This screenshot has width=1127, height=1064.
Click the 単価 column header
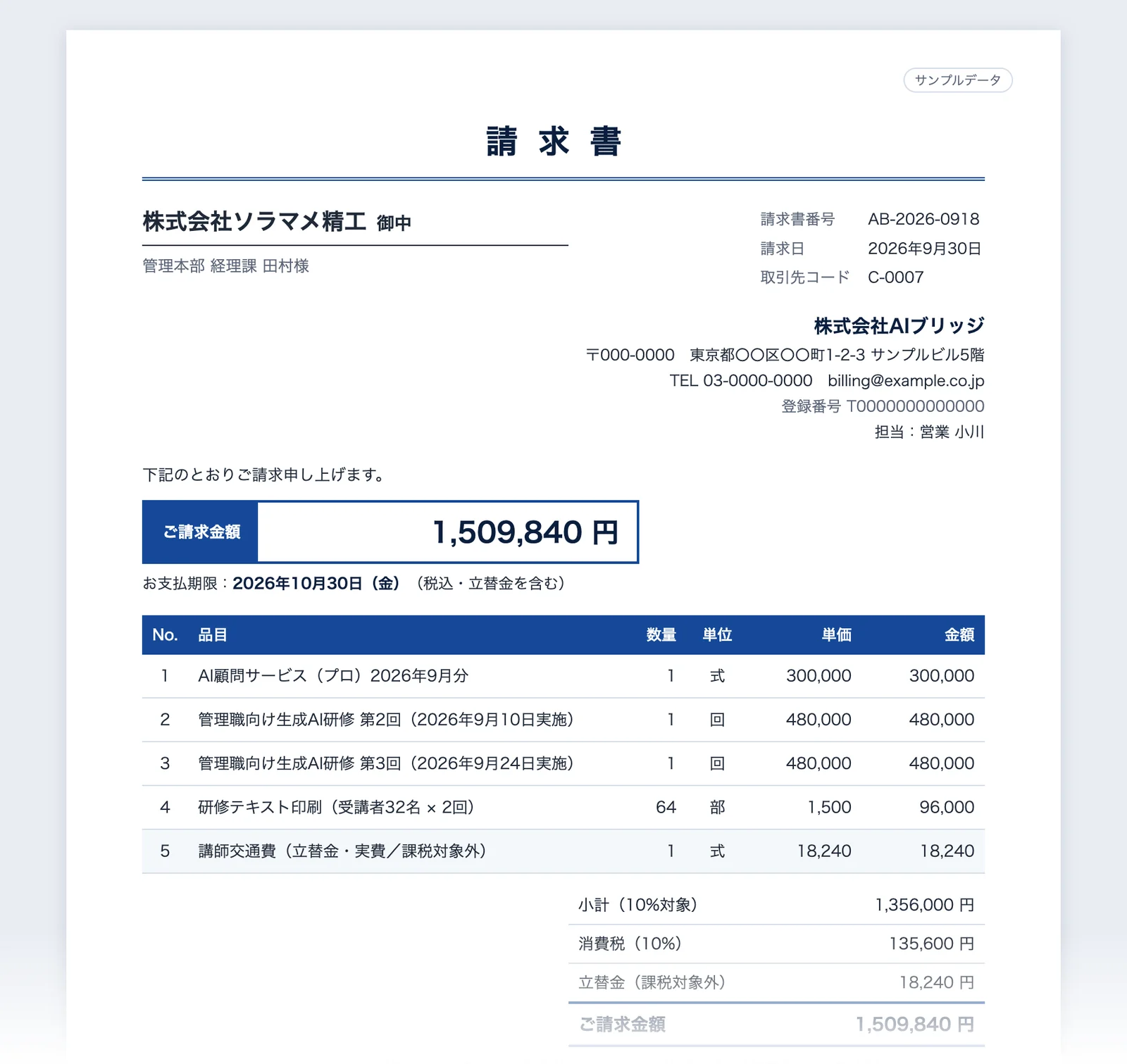(x=836, y=635)
